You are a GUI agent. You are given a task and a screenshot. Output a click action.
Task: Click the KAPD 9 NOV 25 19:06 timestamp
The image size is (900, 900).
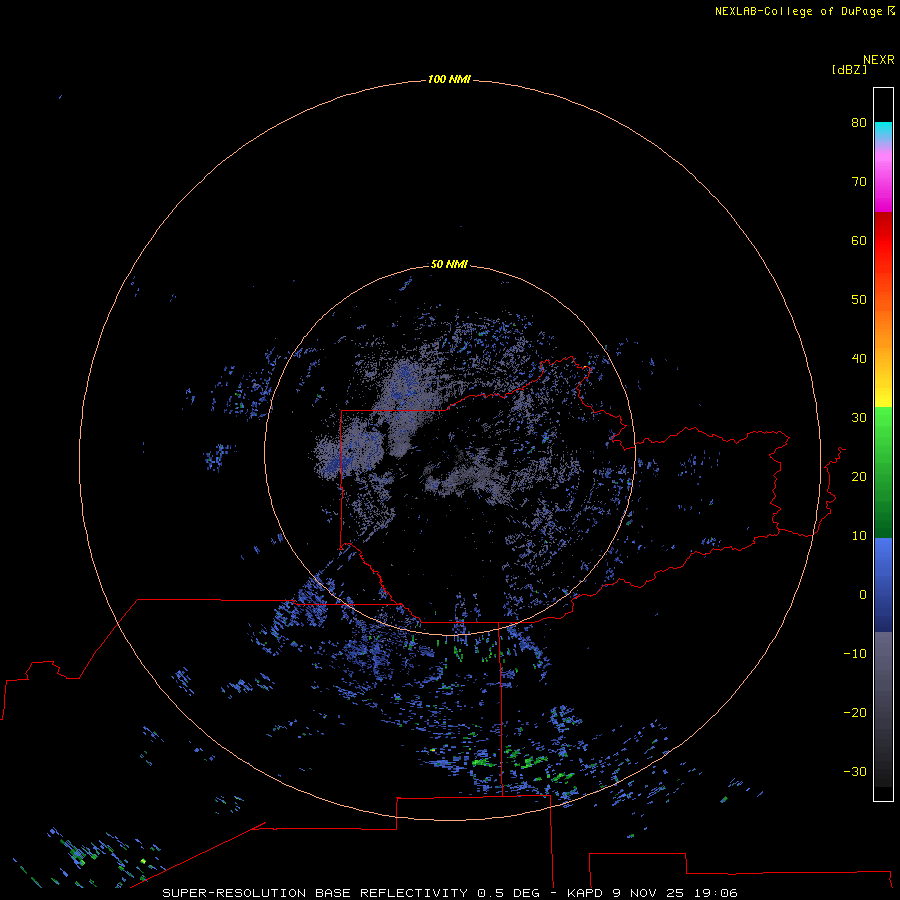pos(652,893)
